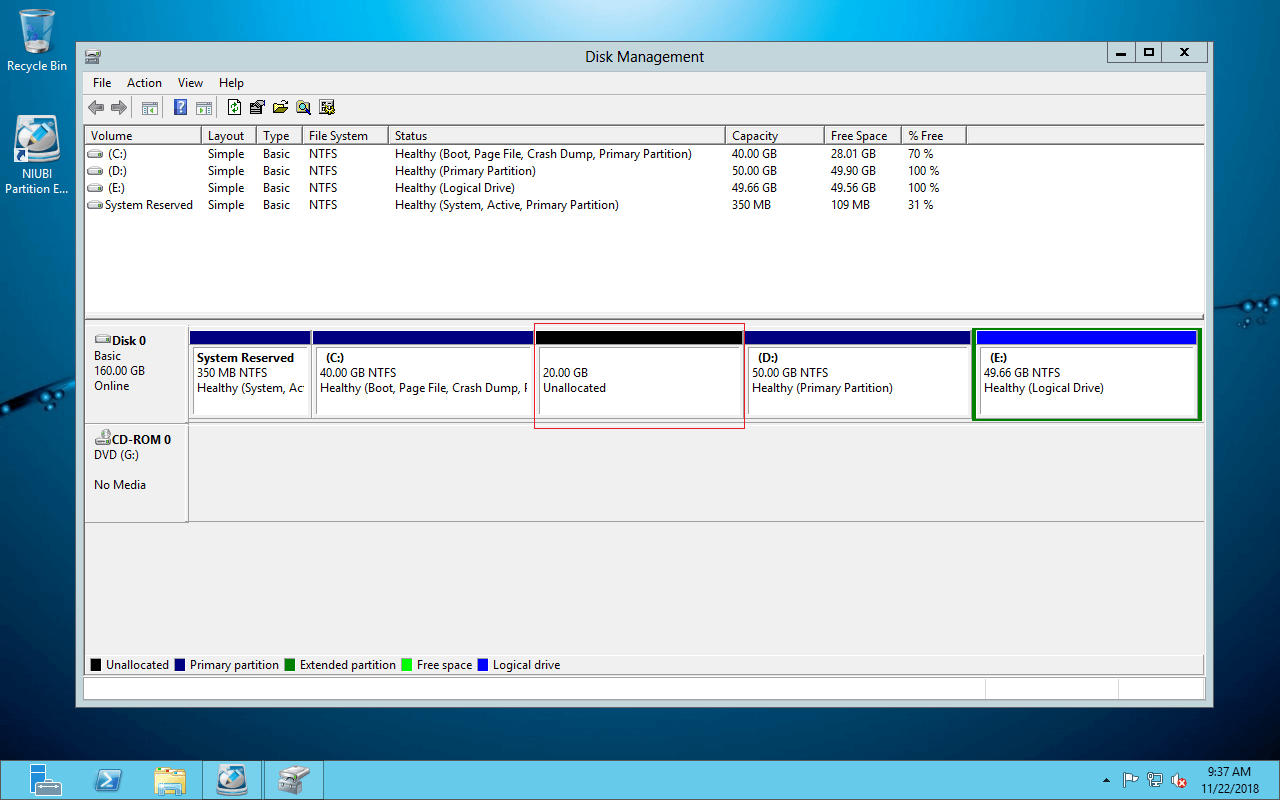The image size is (1280, 800).
Task: Click the Refresh toolbar icon
Action: 234,108
